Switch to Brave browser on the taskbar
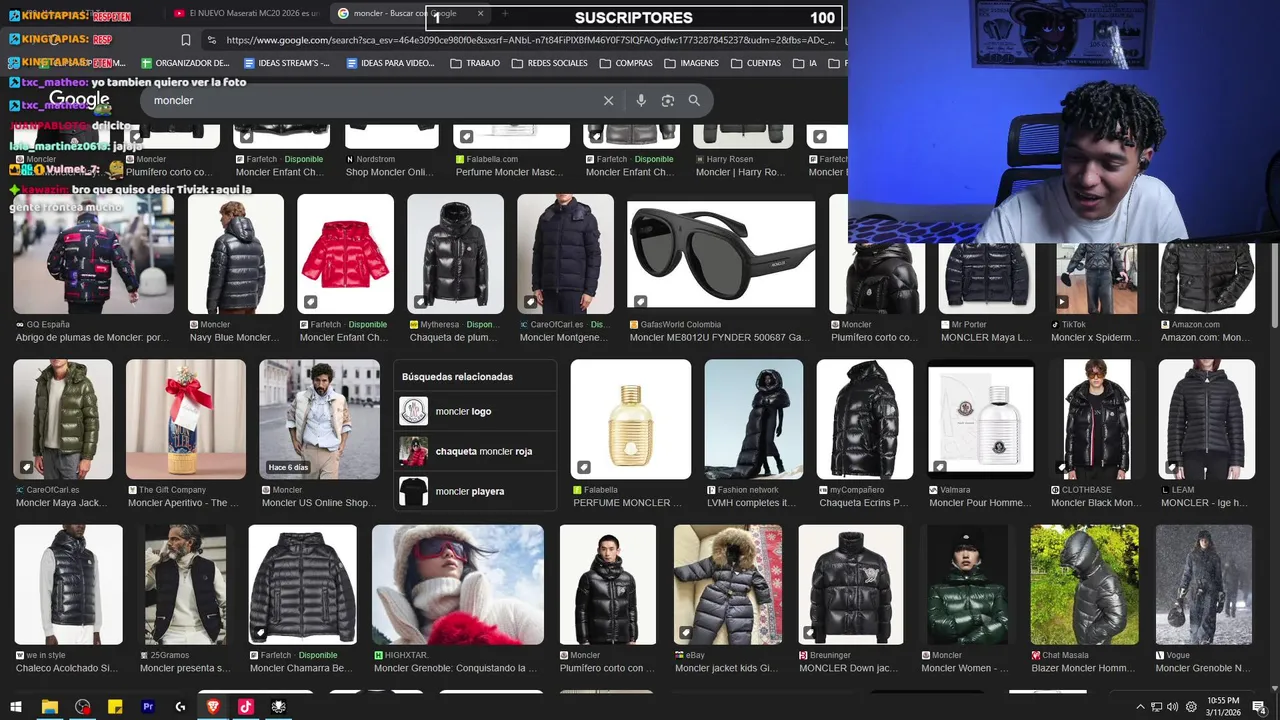The width and height of the screenshot is (1280, 720). [213, 706]
